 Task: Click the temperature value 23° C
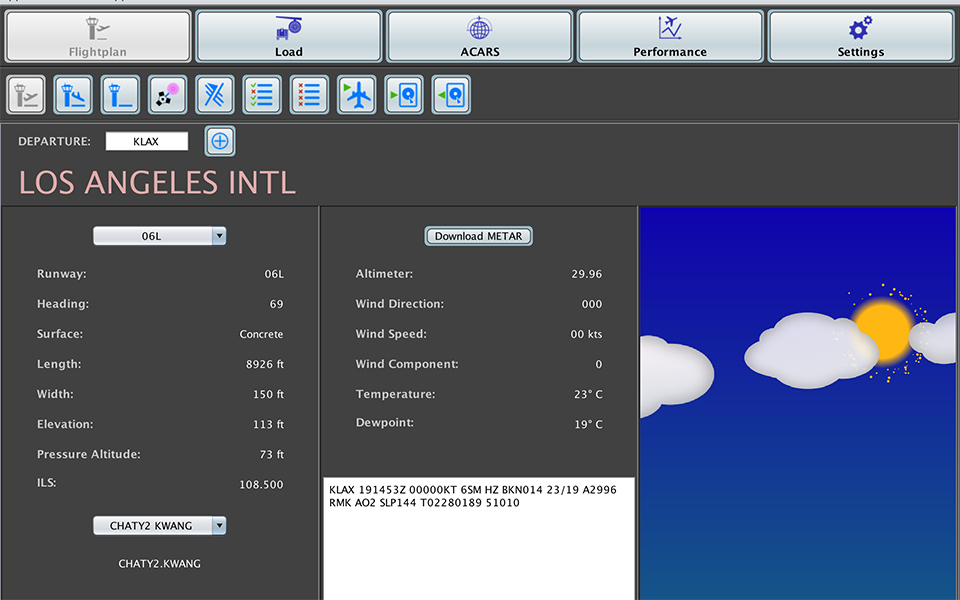point(588,394)
